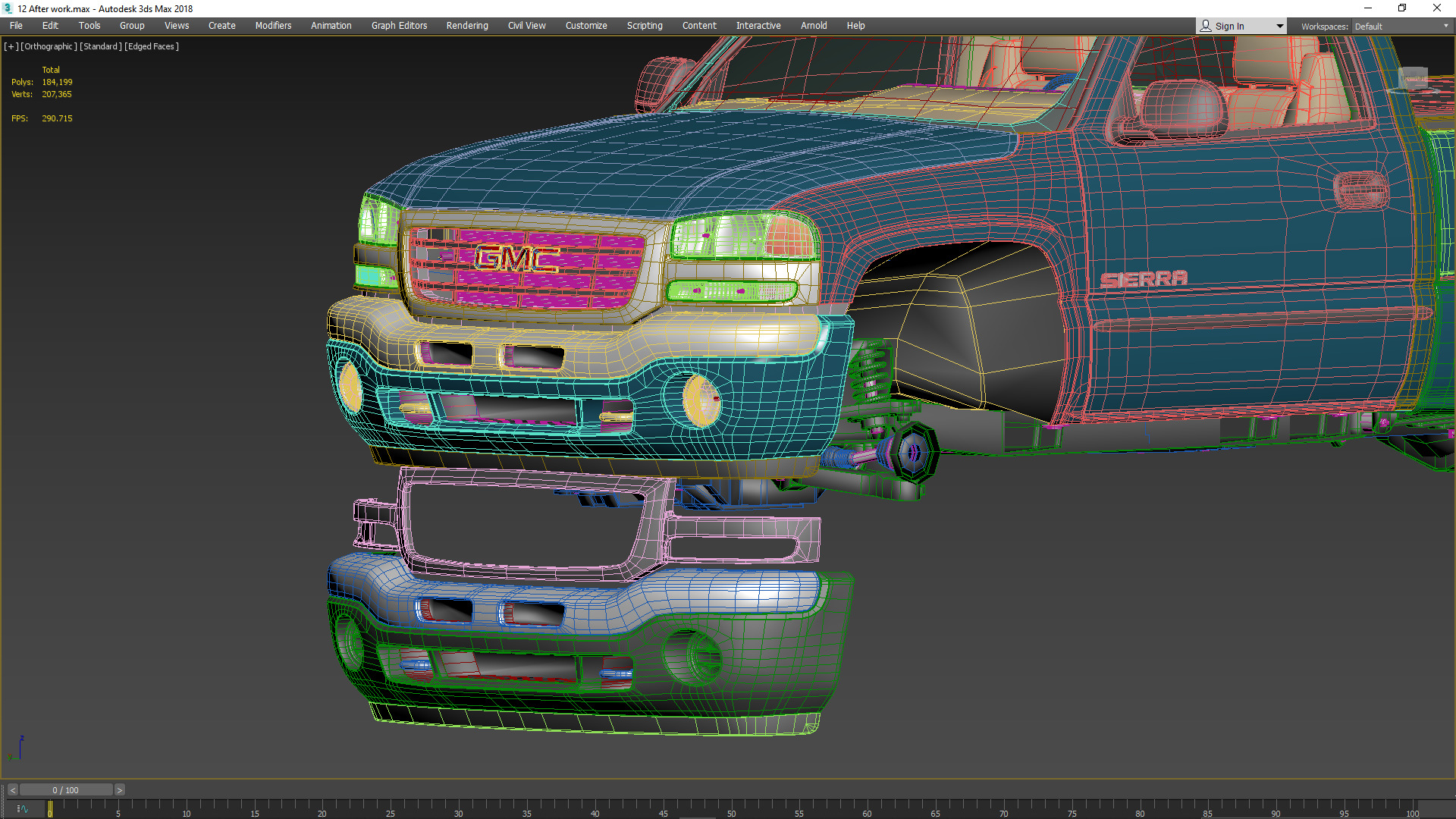Open the Arnold menu

coord(814,26)
